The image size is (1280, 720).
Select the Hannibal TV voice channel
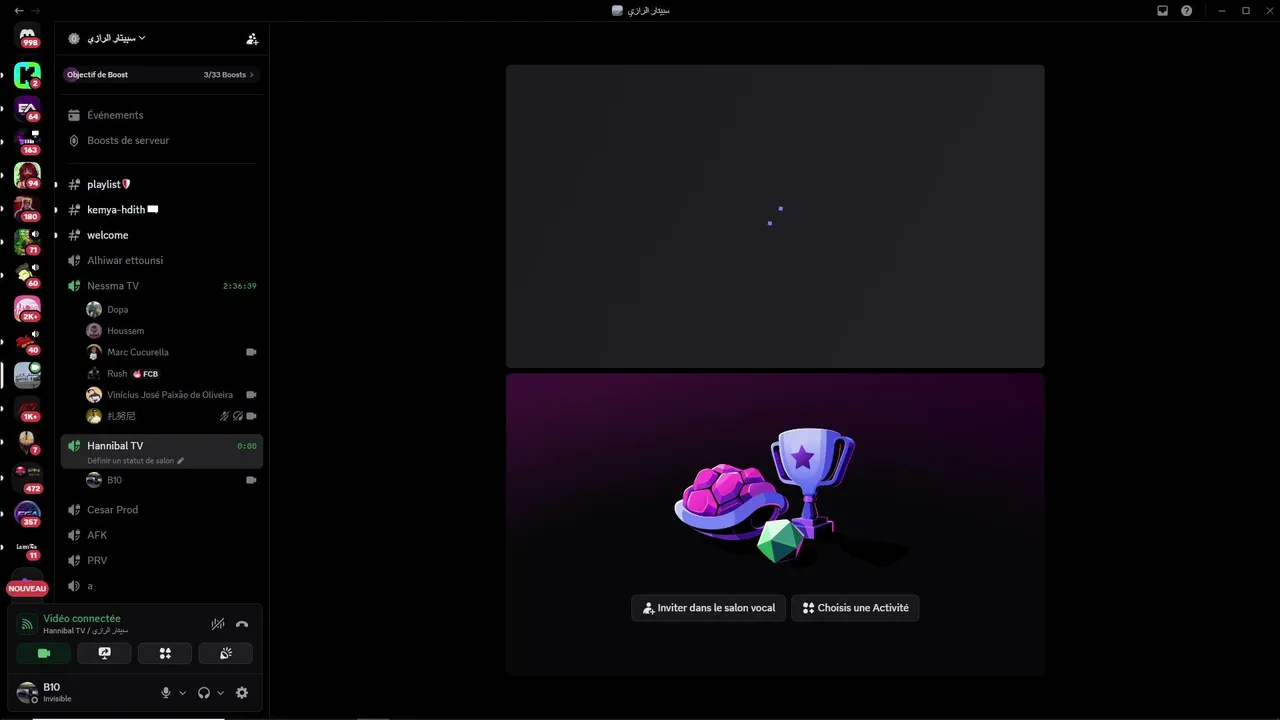161,451
